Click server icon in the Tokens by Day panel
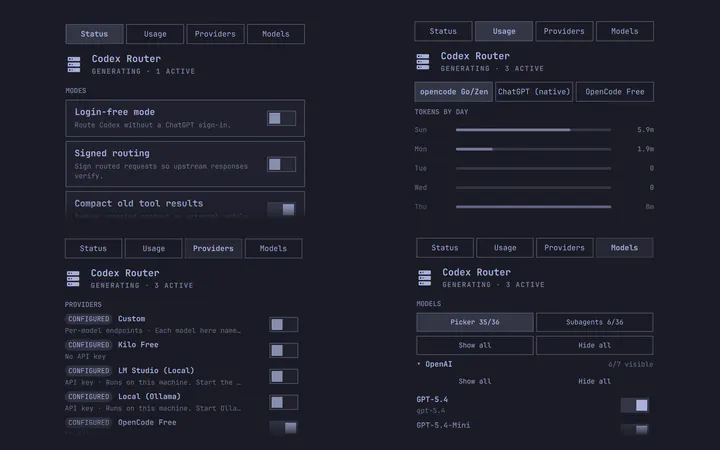The width and height of the screenshot is (720, 450). [x=422, y=62]
